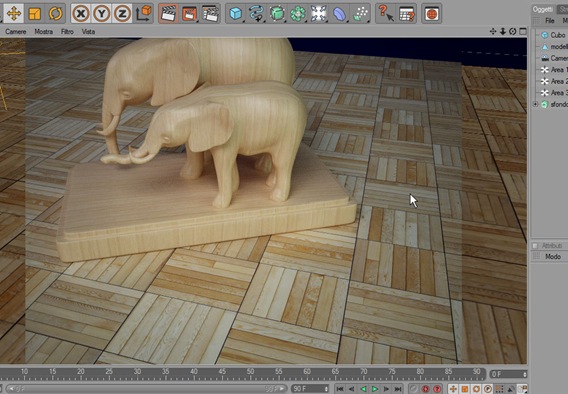Open the spline pen tools
Screen dimensions: 568x394
pos(256,14)
